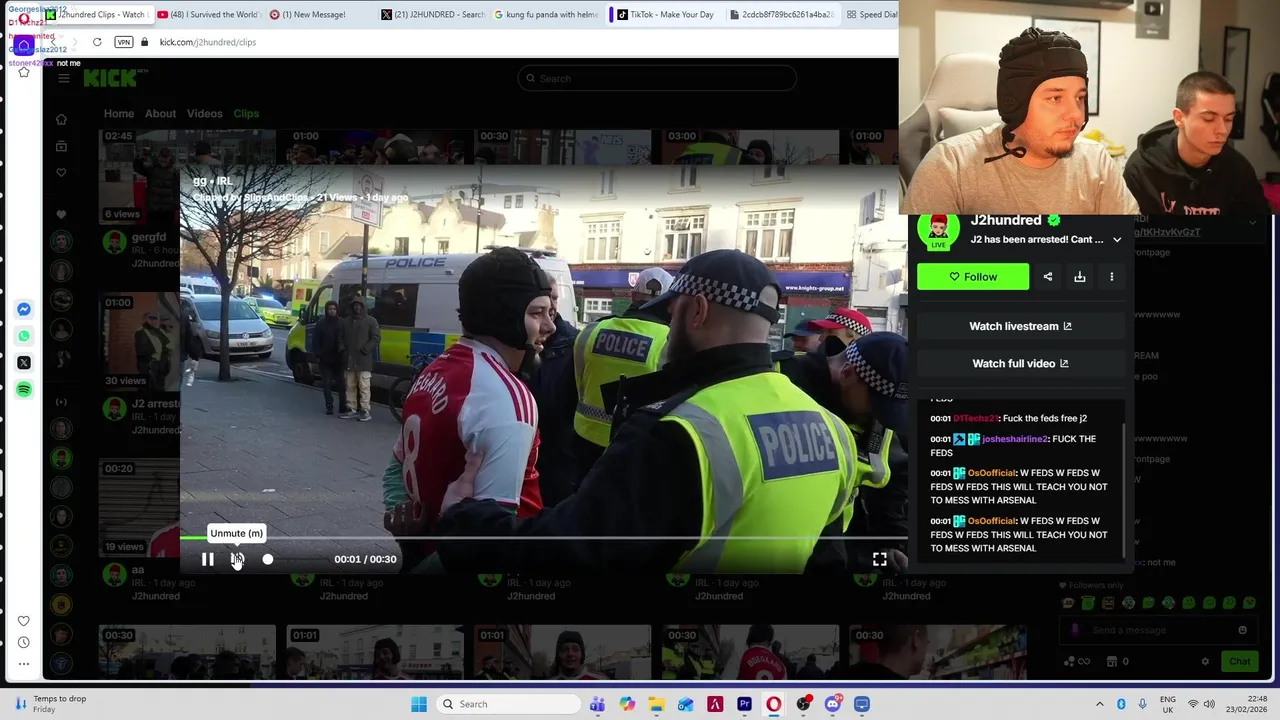The image size is (1280, 720).
Task: Open Opera sidebar history clock icon
Action: (x=24, y=642)
